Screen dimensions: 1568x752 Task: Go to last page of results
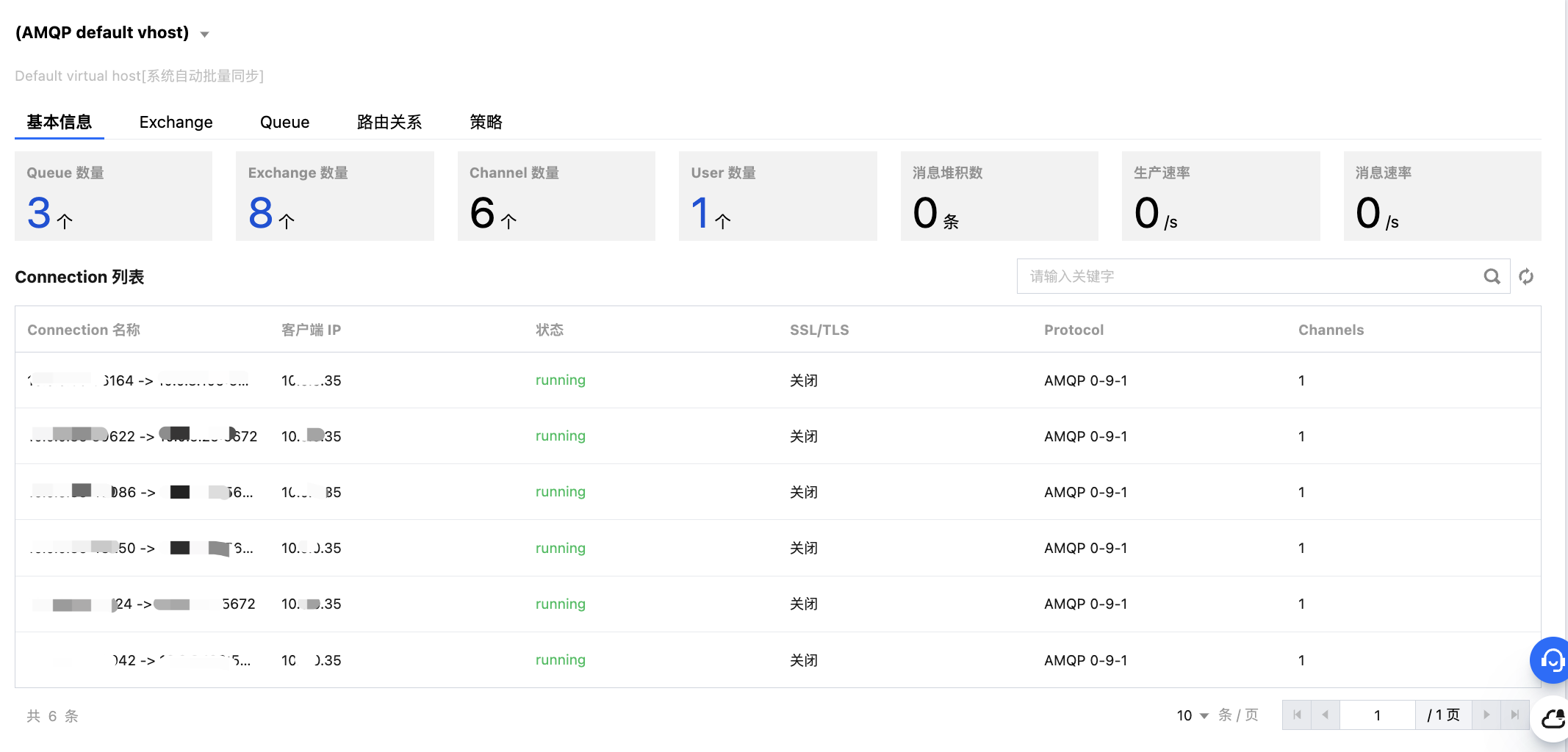1515,715
